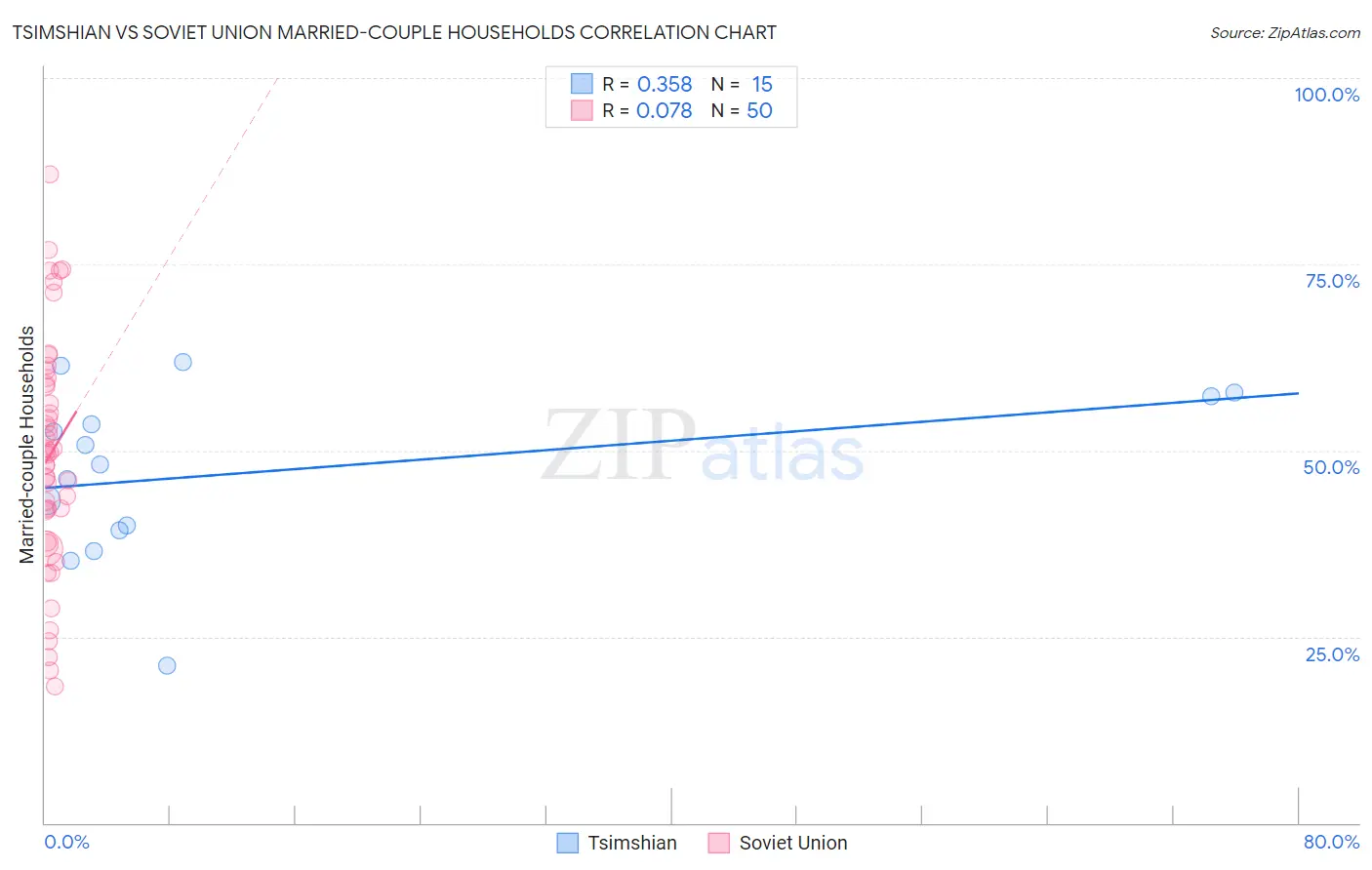Click the topmost pink data point near 87%
Viewport: 1372px width, 870px height.
point(50,175)
